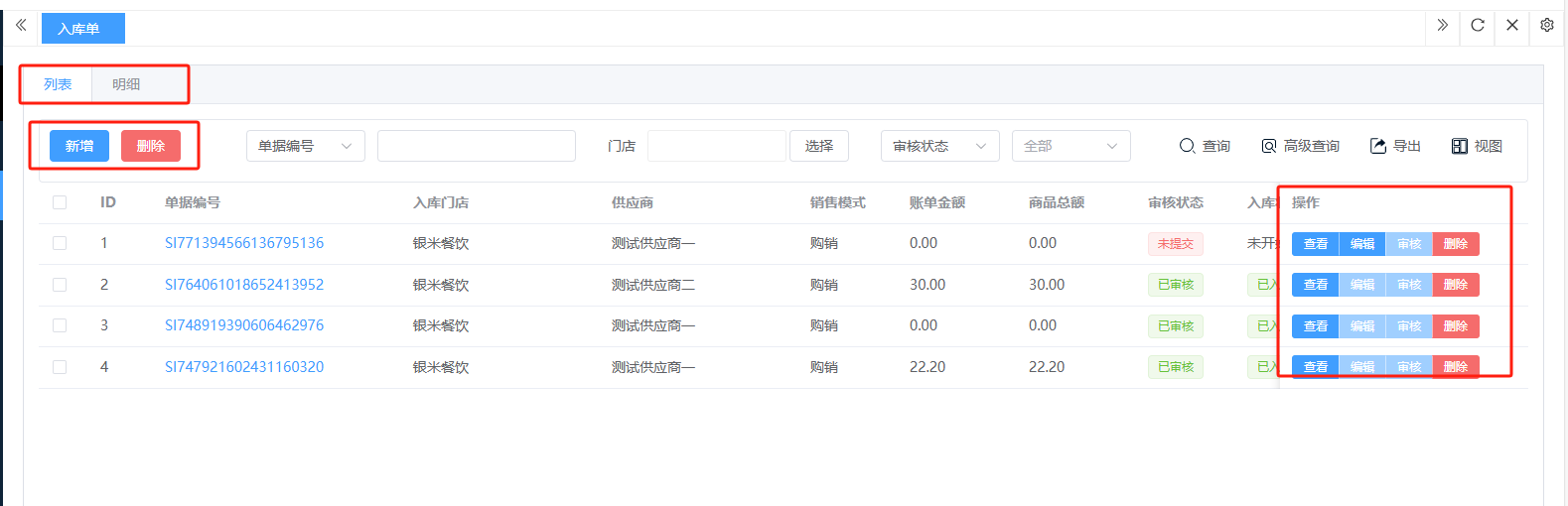Select the 列表 tab
This screenshot has width=1568, height=506.
coord(58,84)
